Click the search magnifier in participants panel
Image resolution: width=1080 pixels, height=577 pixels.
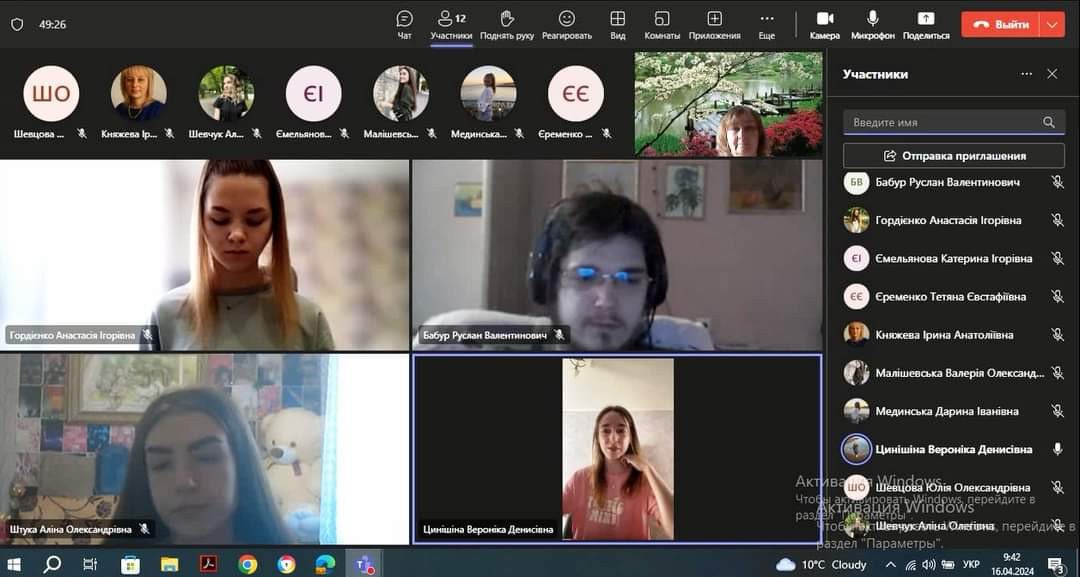click(1048, 122)
